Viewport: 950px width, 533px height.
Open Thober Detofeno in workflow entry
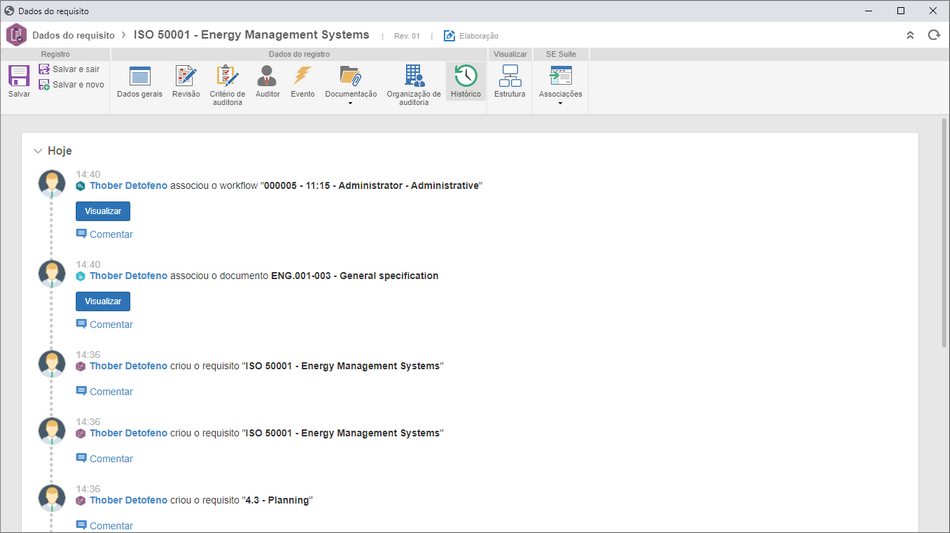pyautogui.click(x=128, y=186)
